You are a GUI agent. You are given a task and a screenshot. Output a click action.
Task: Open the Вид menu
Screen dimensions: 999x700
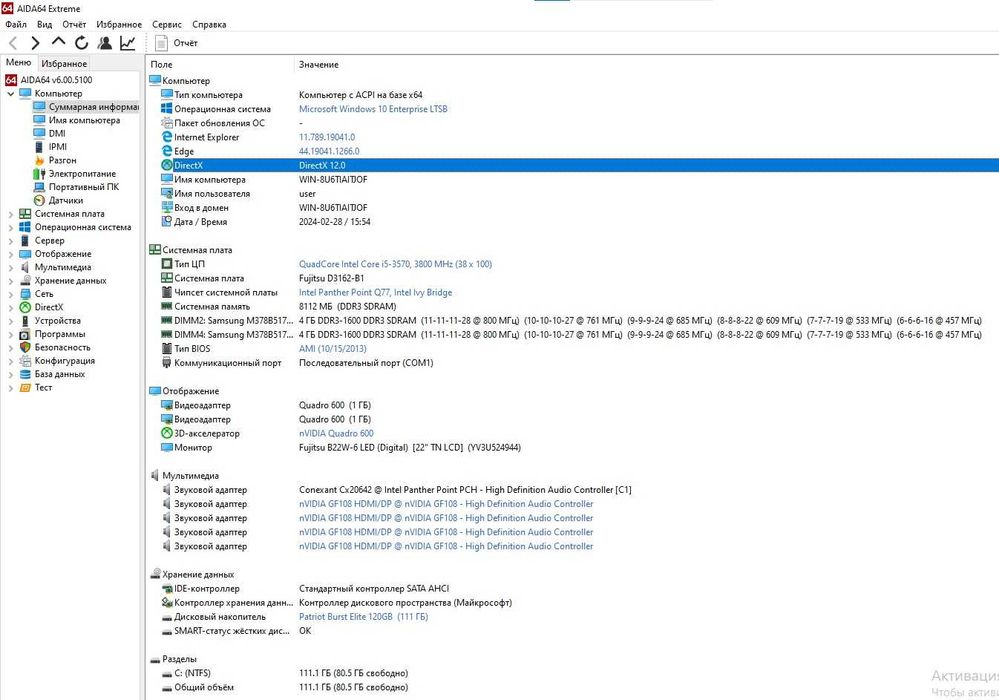(x=45, y=24)
